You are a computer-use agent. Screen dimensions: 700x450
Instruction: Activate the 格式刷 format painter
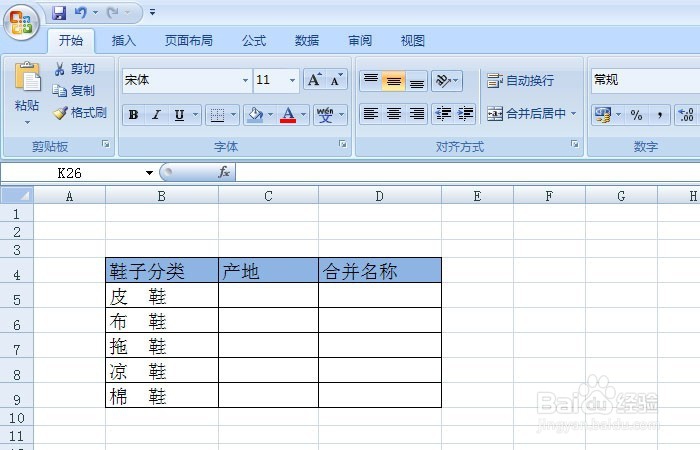[80, 112]
